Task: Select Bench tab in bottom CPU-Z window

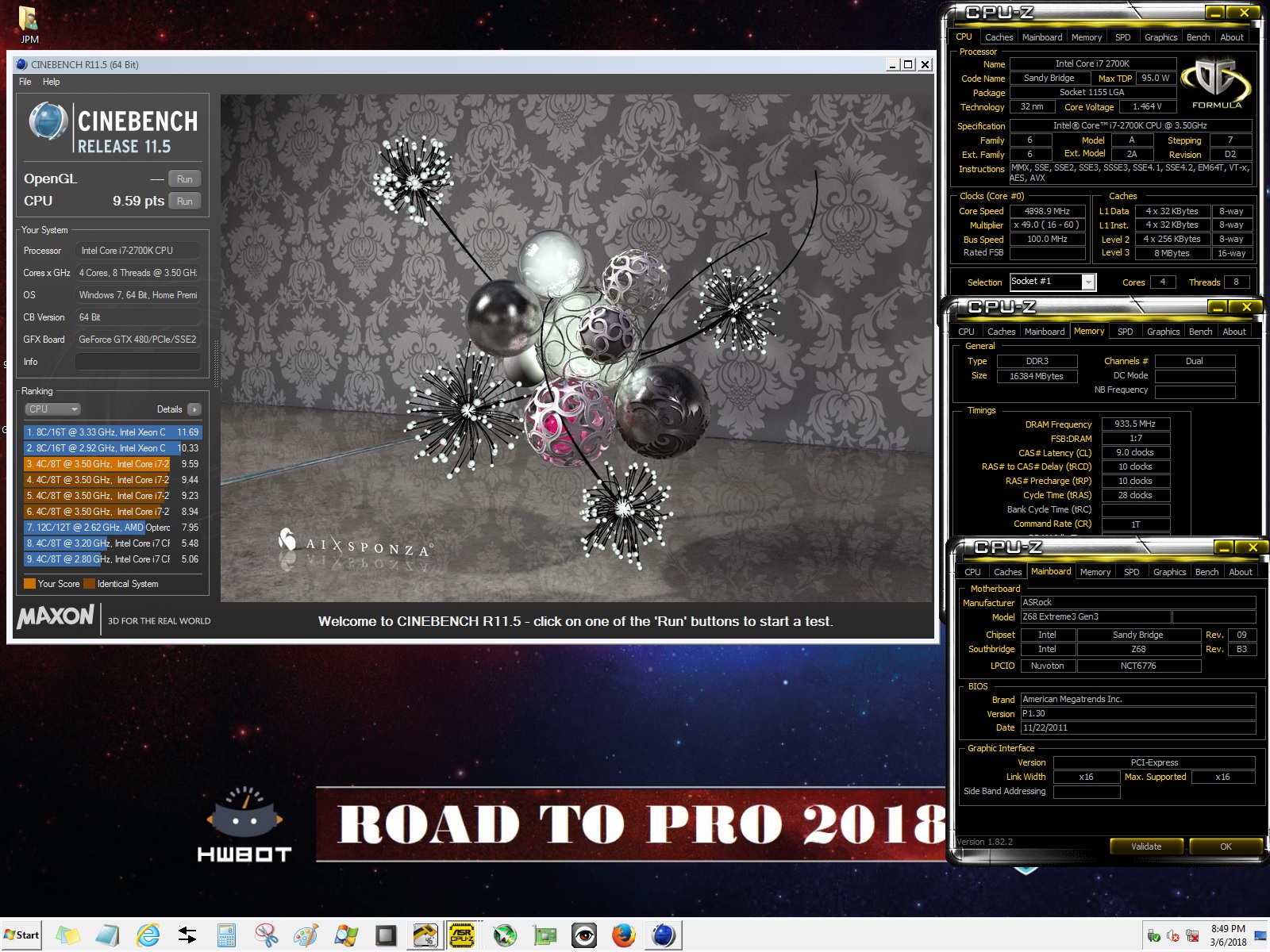Action: (x=1206, y=572)
